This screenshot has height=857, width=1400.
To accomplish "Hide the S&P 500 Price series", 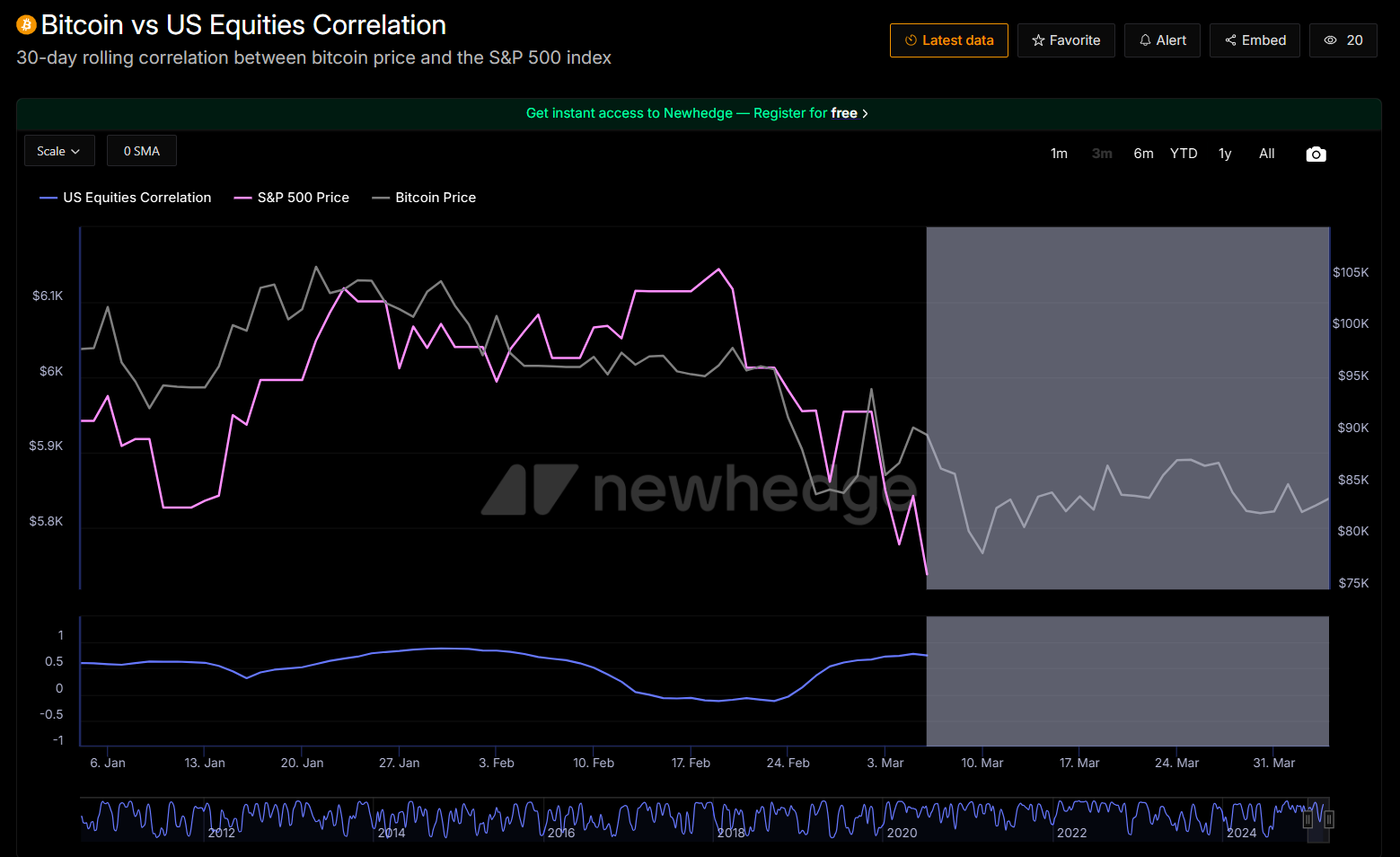I will click(x=292, y=198).
